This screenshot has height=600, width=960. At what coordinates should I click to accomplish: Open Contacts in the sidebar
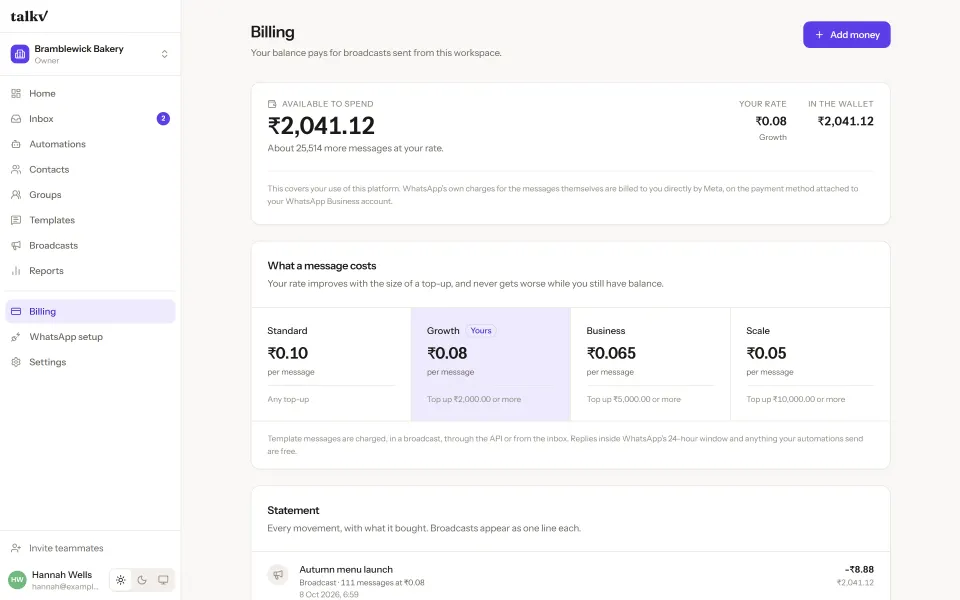tap(90, 170)
